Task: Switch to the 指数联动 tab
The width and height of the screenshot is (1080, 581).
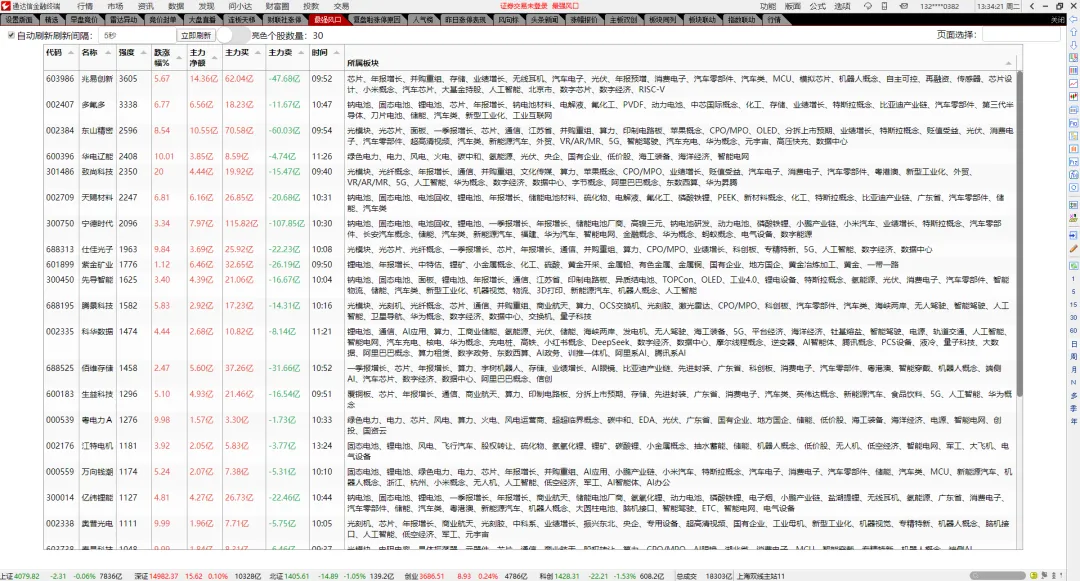Action: pos(741,20)
